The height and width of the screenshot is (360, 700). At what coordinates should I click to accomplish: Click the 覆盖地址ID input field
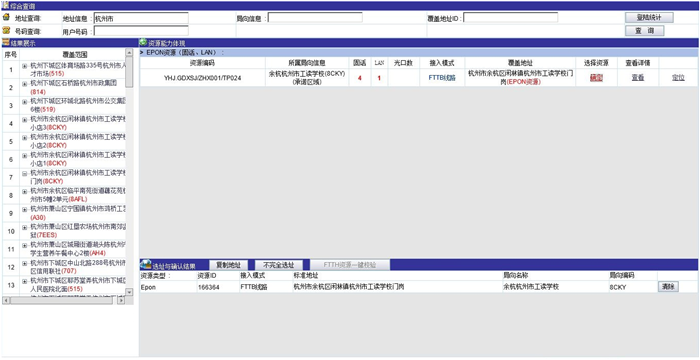coord(511,17)
